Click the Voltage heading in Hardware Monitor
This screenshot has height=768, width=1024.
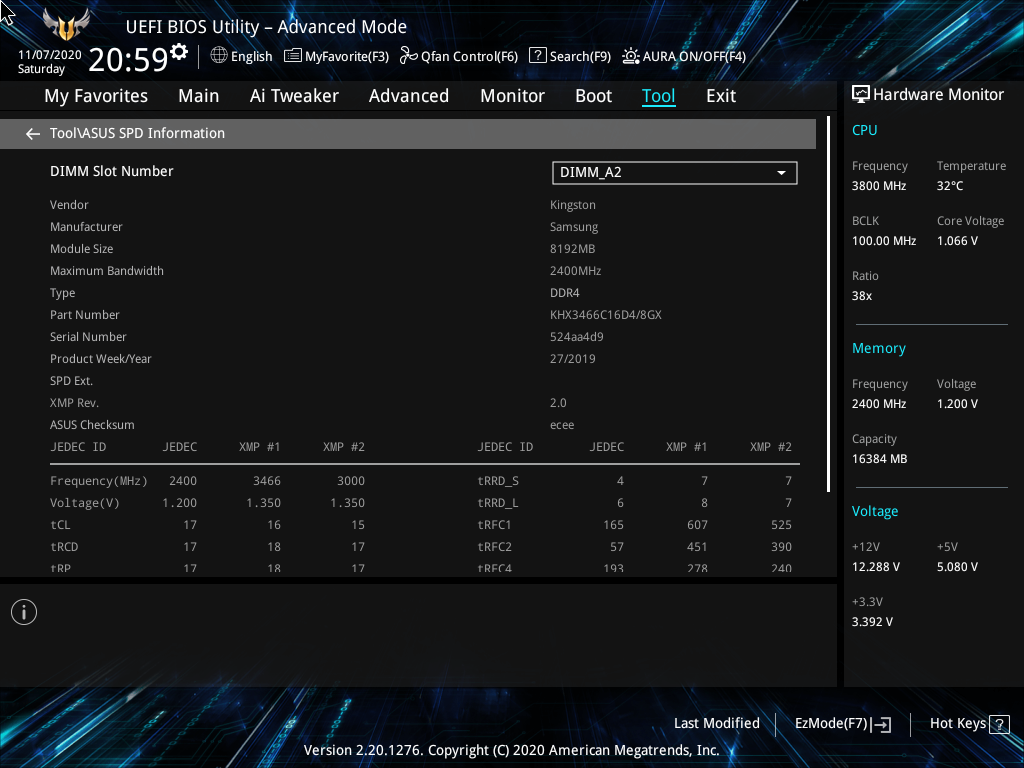pyautogui.click(x=875, y=511)
